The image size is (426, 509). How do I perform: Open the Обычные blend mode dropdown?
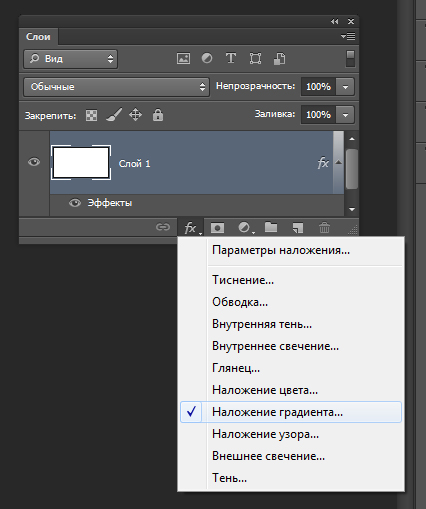point(116,87)
